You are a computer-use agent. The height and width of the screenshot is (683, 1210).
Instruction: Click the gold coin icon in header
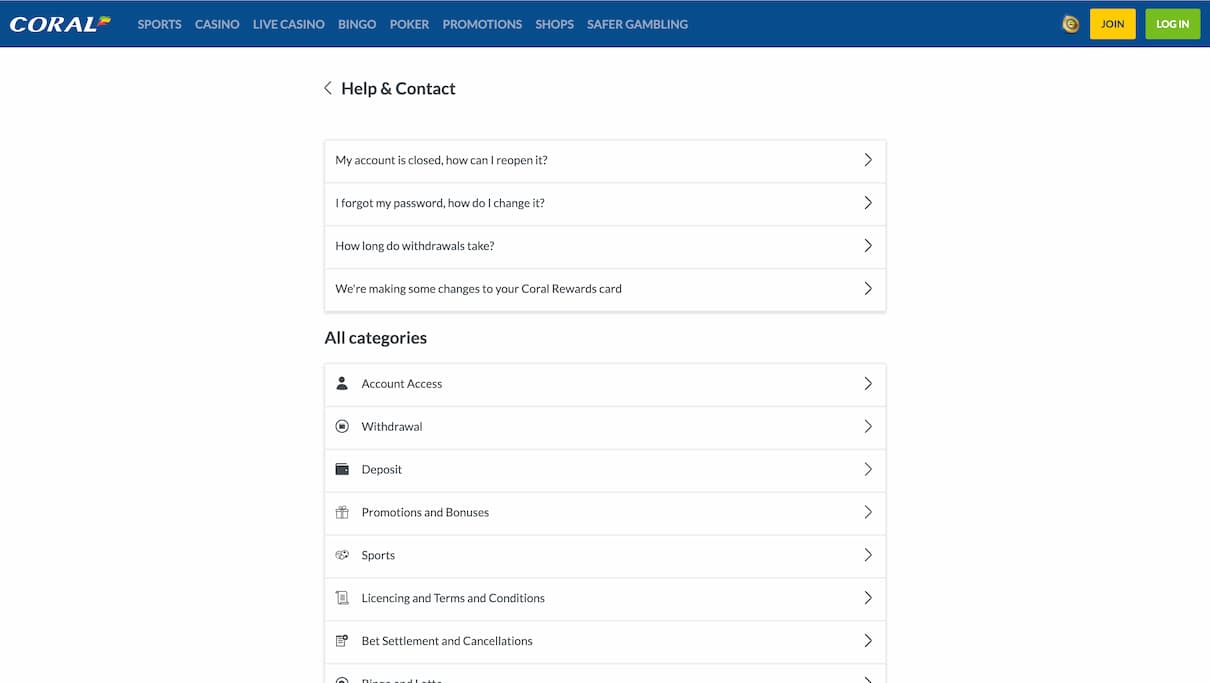pyautogui.click(x=1070, y=24)
